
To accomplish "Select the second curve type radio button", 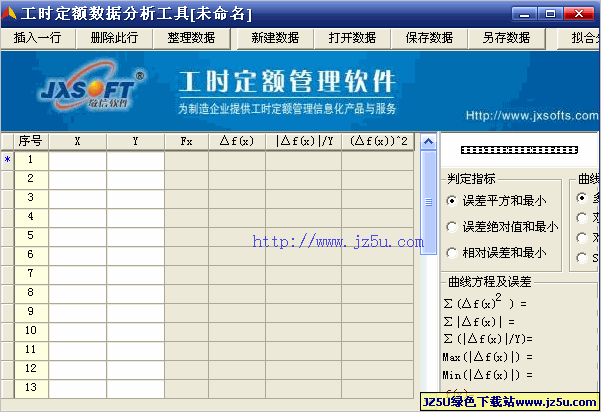I will (x=582, y=218).
